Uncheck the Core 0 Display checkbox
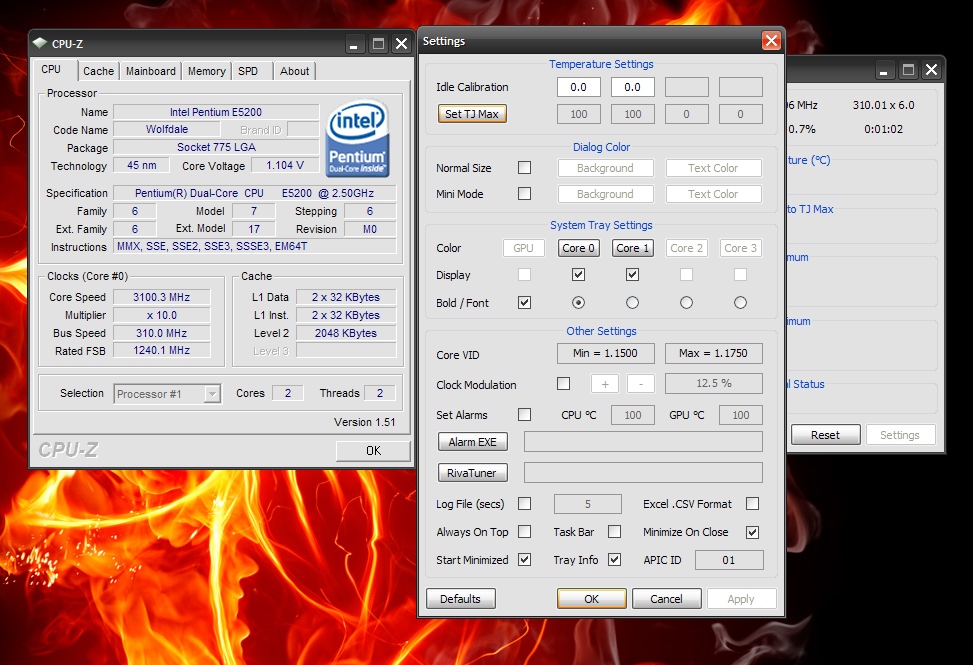Viewport: 973px width, 665px height. (x=578, y=274)
